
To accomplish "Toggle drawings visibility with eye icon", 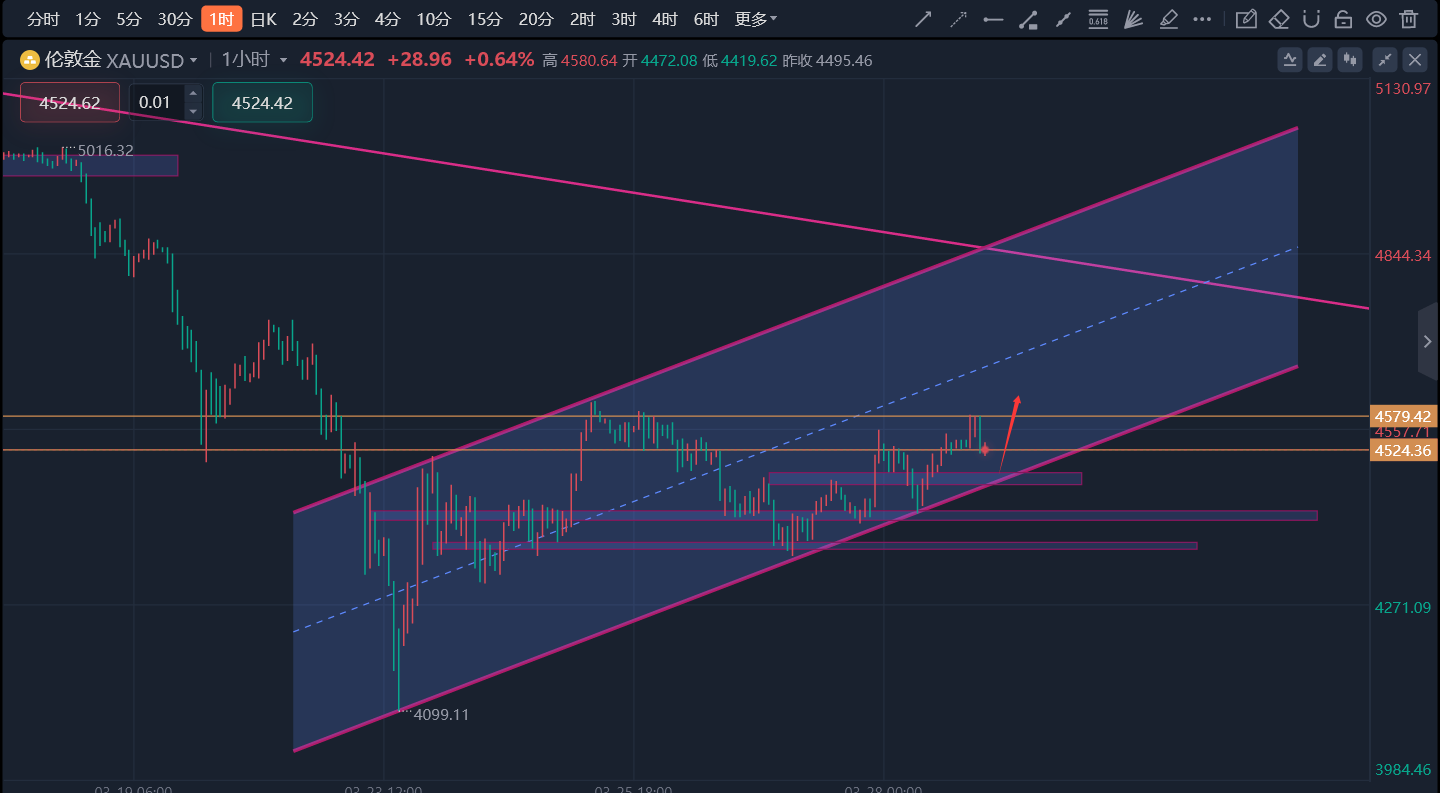I will tap(1377, 19).
